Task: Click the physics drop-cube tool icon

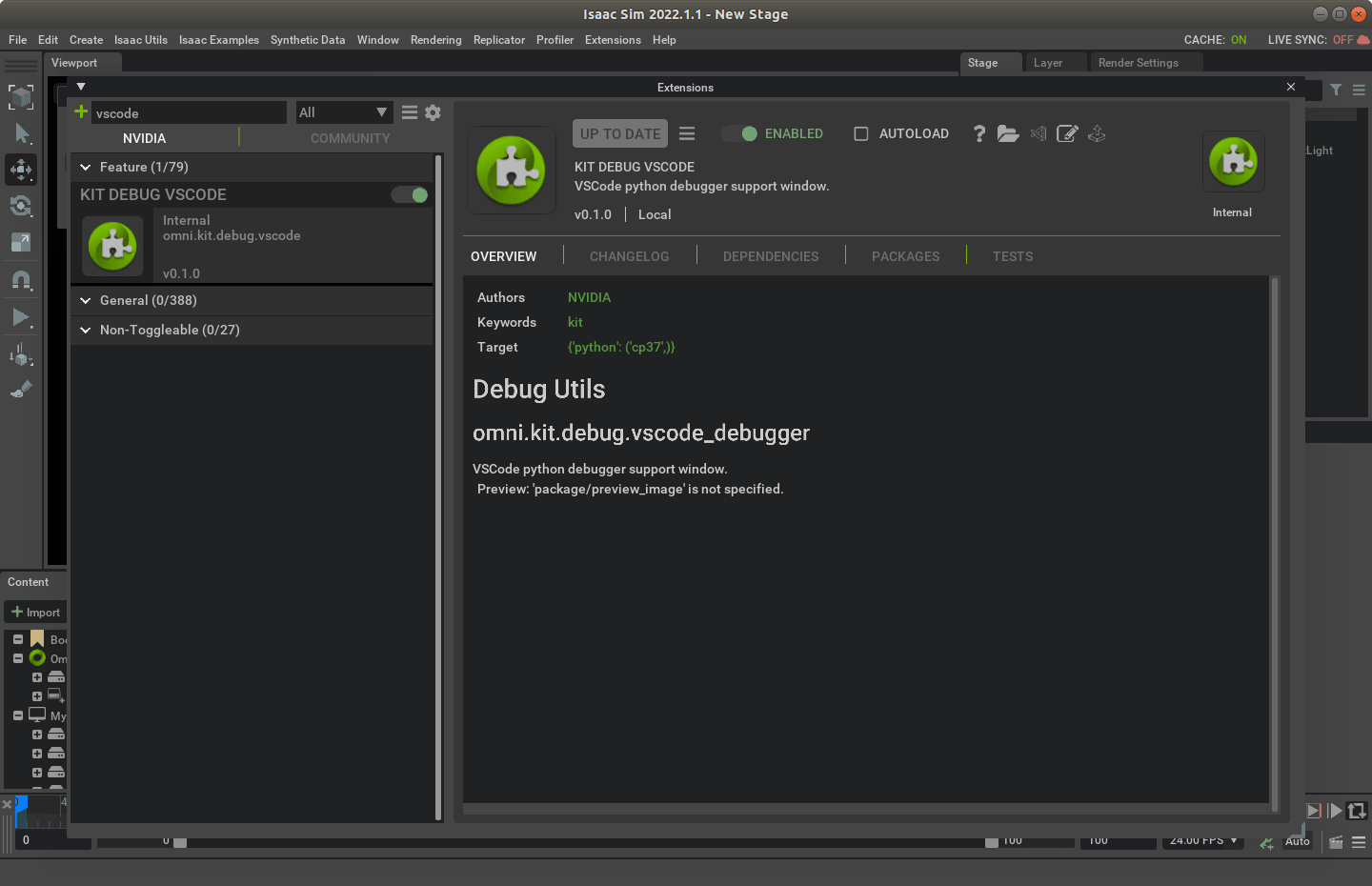Action: (x=21, y=356)
